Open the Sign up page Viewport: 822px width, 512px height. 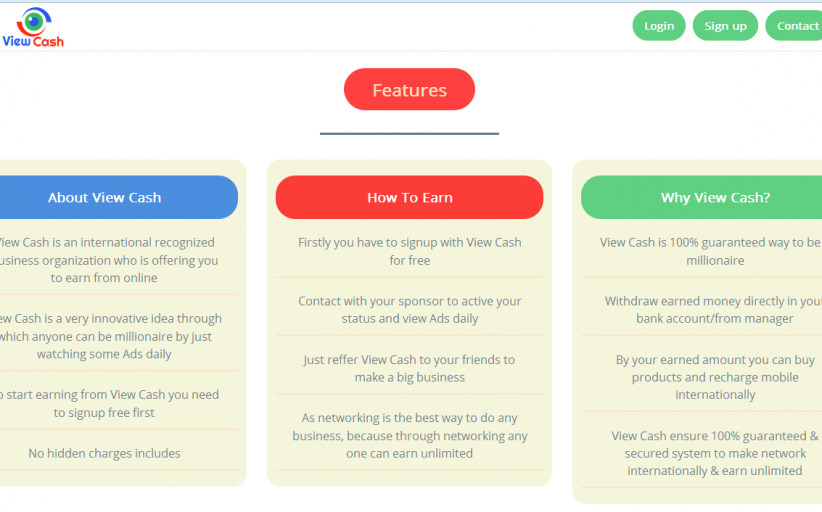click(x=725, y=26)
